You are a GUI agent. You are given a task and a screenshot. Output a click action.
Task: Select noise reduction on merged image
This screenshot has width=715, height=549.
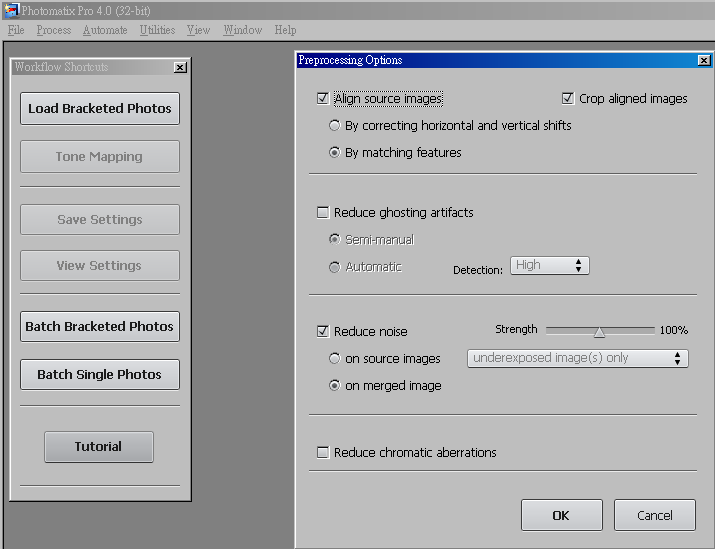tap(335, 385)
